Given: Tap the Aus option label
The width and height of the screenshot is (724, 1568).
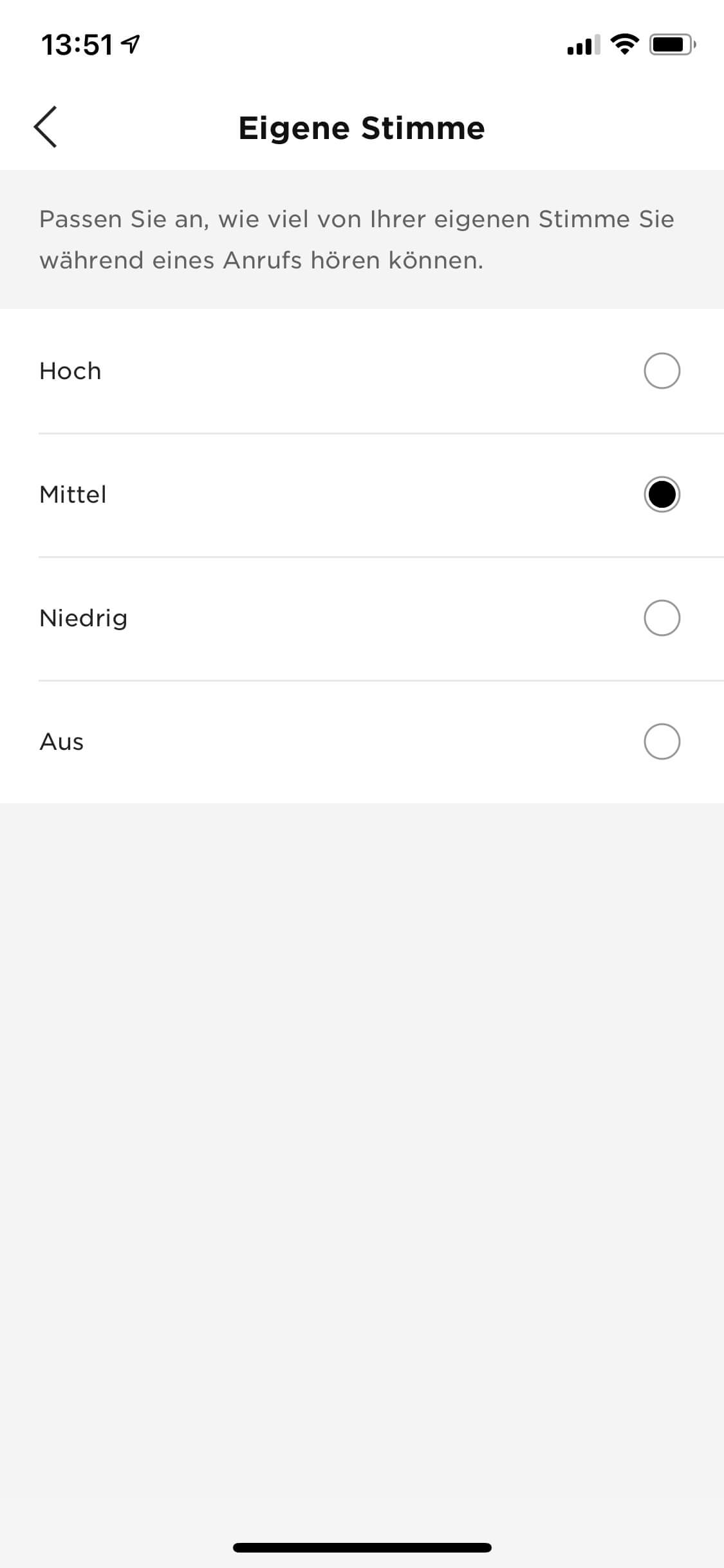Looking at the screenshot, I should [61, 742].
